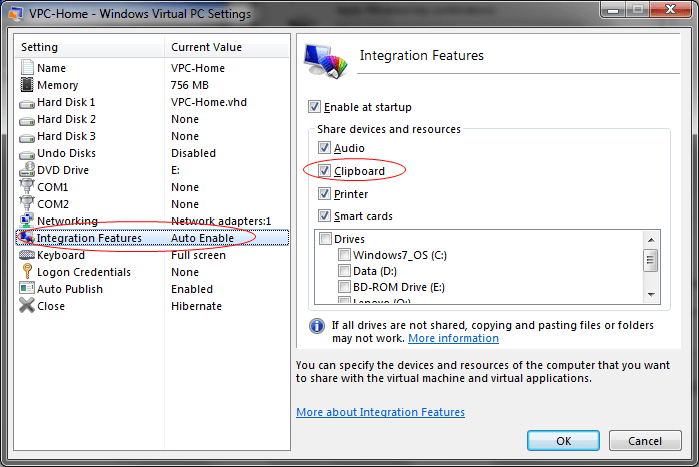Click the Networking computers icon
The width and height of the screenshot is (699, 467).
pos(27,220)
